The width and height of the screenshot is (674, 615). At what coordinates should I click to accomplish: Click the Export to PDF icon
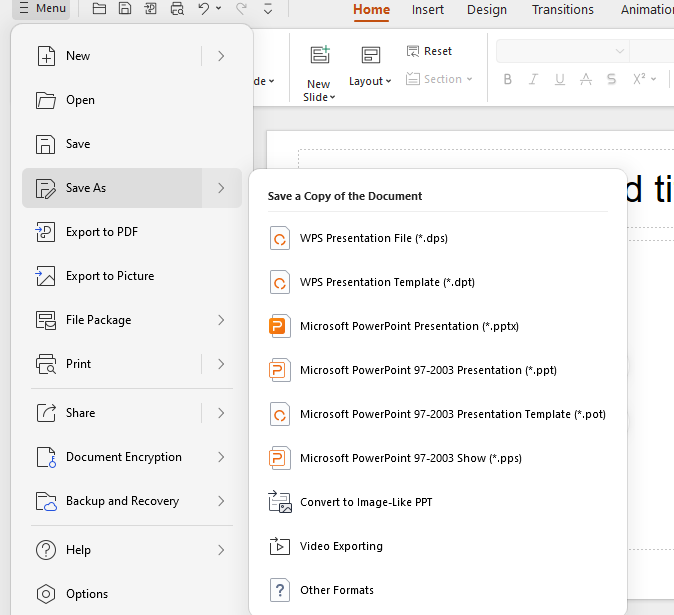(46, 232)
